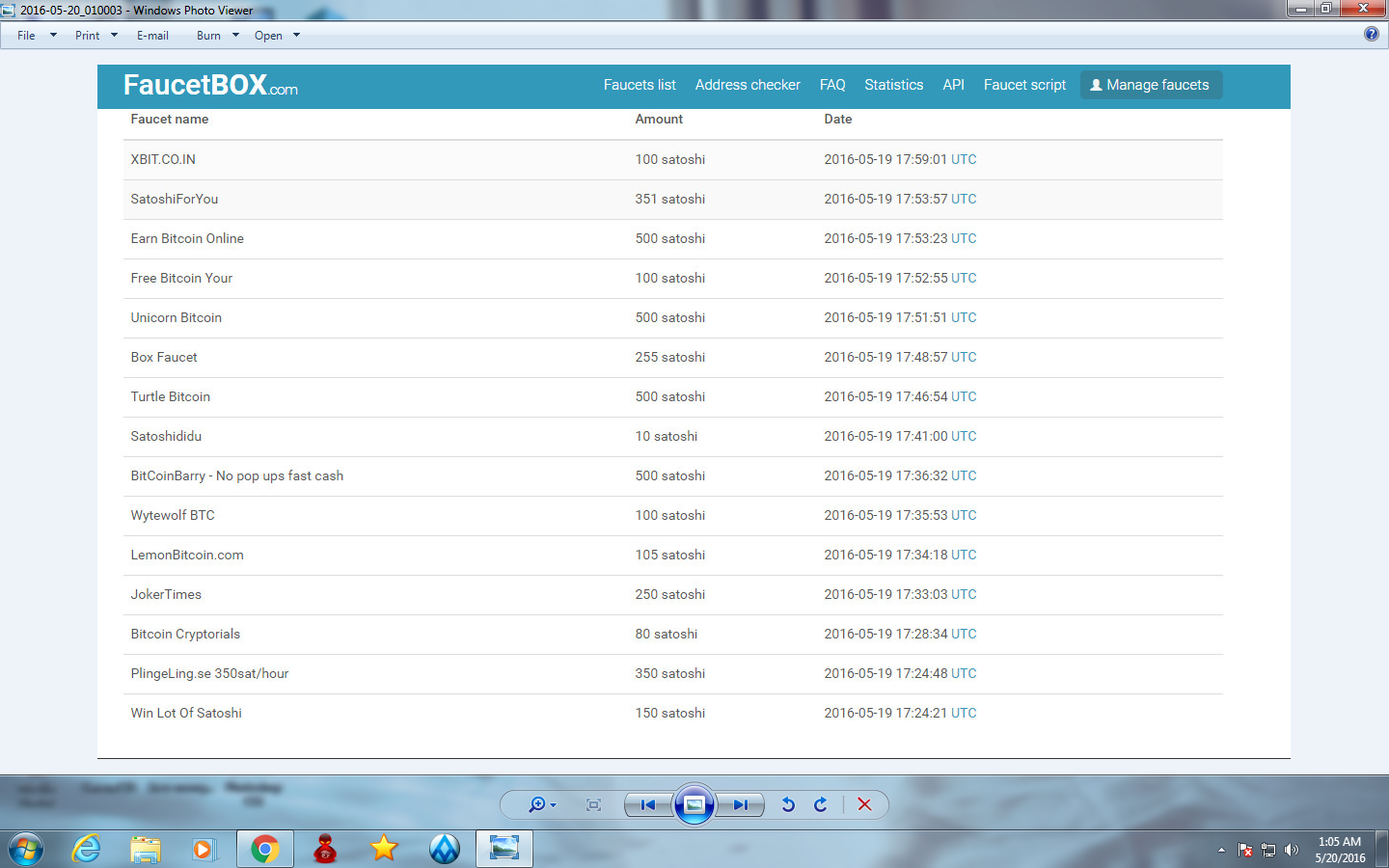Open the Faucets list link
This screenshot has width=1389, height=868.
640,85
